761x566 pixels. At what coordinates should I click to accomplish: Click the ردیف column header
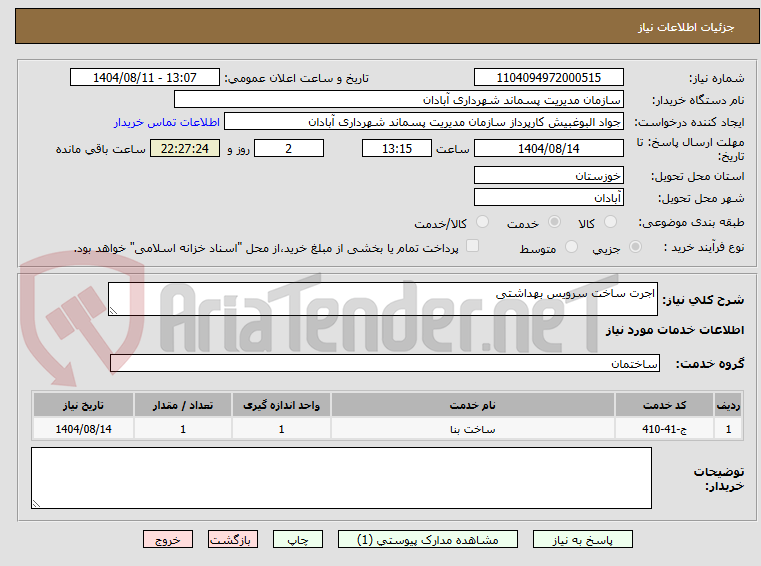pyautogui.click(x=728, y=405)
